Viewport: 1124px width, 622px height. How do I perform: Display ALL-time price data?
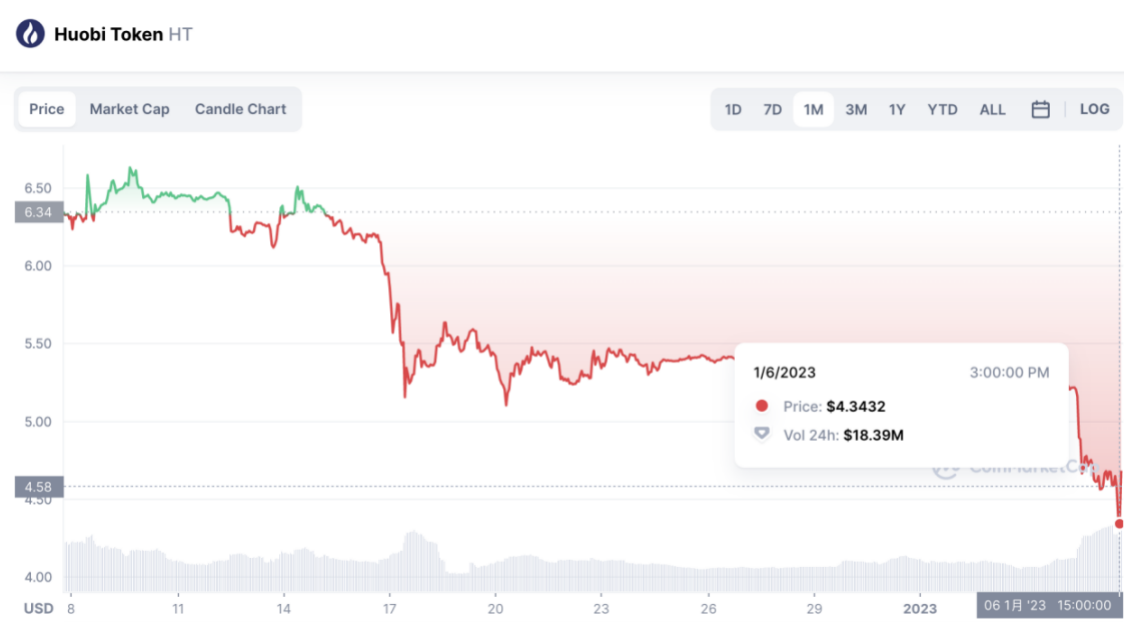pyautogui.click(x=992, y=109)
